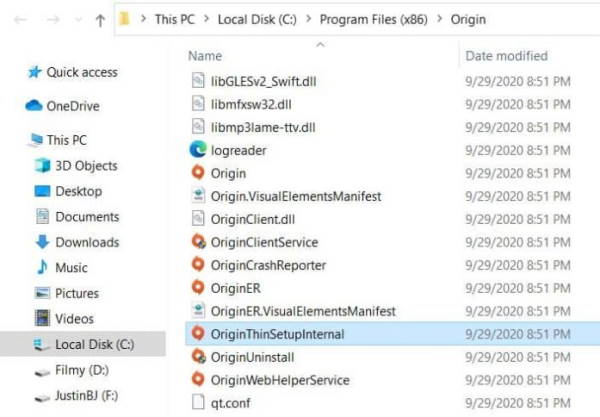Click the qt.conf file icon
Viewport: 600px width, 417px height.
pyautogui.click(x=198, y=402)
